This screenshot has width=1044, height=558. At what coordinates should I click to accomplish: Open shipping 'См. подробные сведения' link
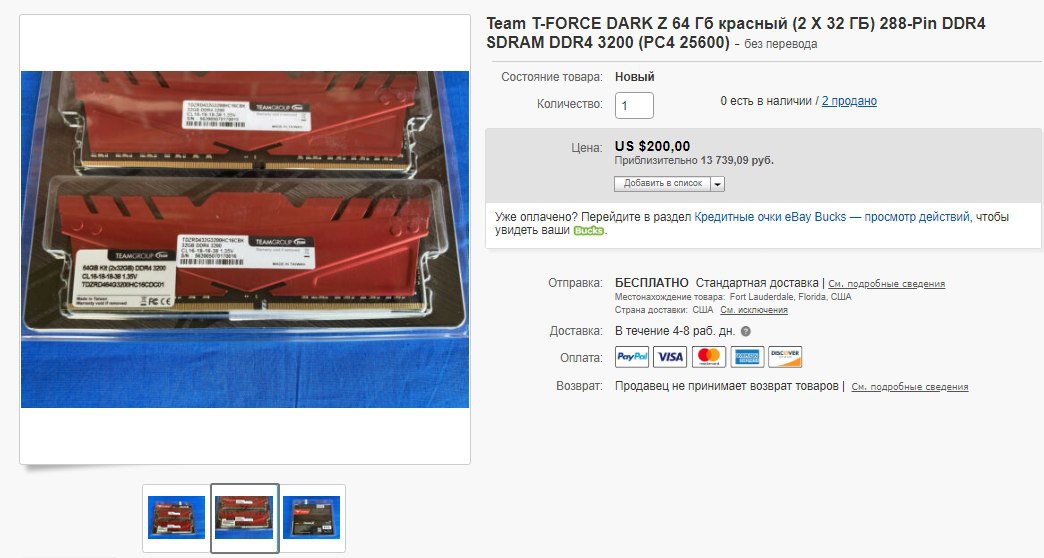[886, 284]
